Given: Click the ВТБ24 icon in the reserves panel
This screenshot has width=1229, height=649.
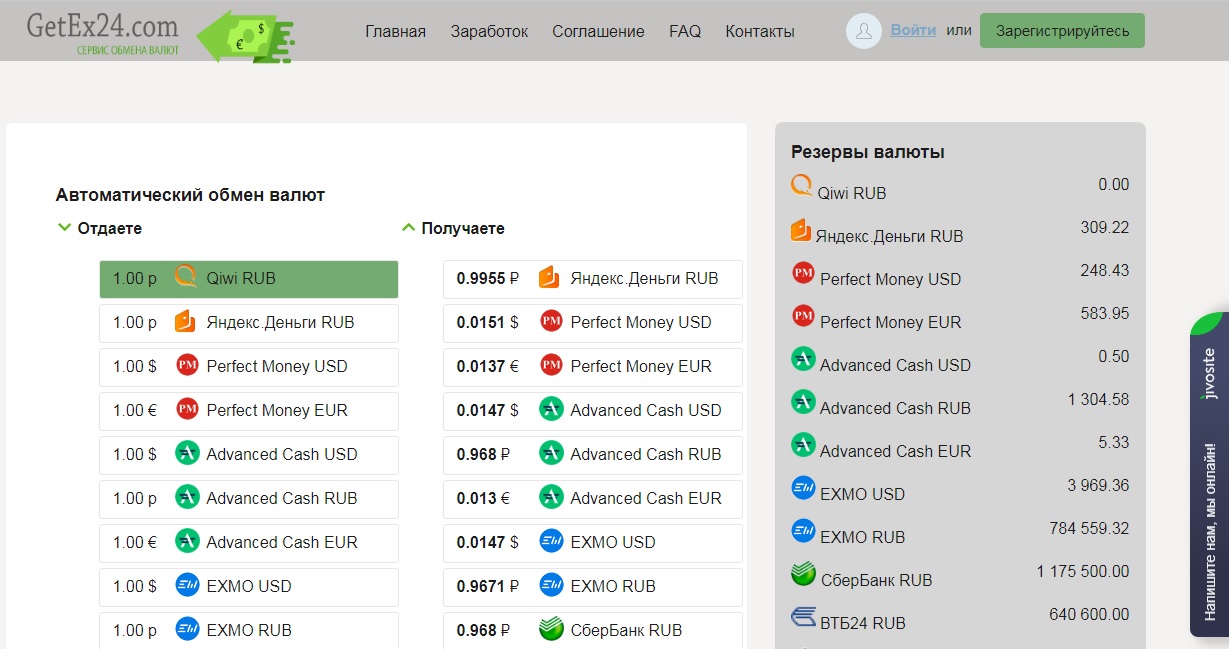Looking at the screenshot, I should pyautogui.click(x=803, y=618).
